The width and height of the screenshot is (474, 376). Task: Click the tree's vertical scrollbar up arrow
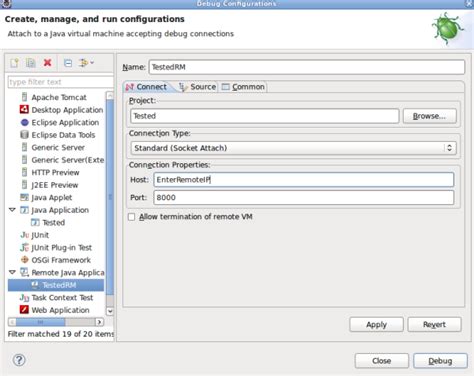click(110, 96)
